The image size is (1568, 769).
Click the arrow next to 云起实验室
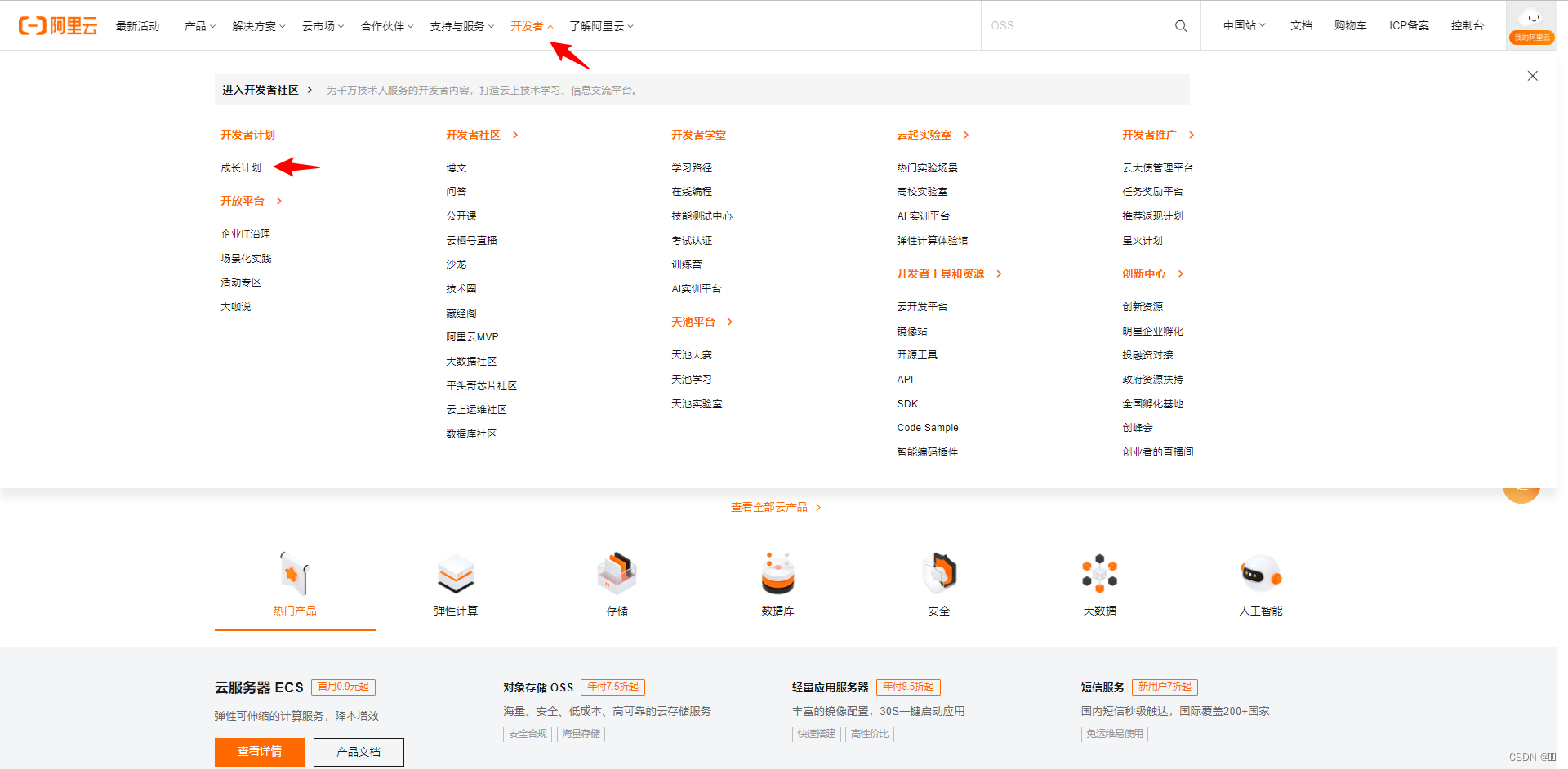click(x=966, y=136)
